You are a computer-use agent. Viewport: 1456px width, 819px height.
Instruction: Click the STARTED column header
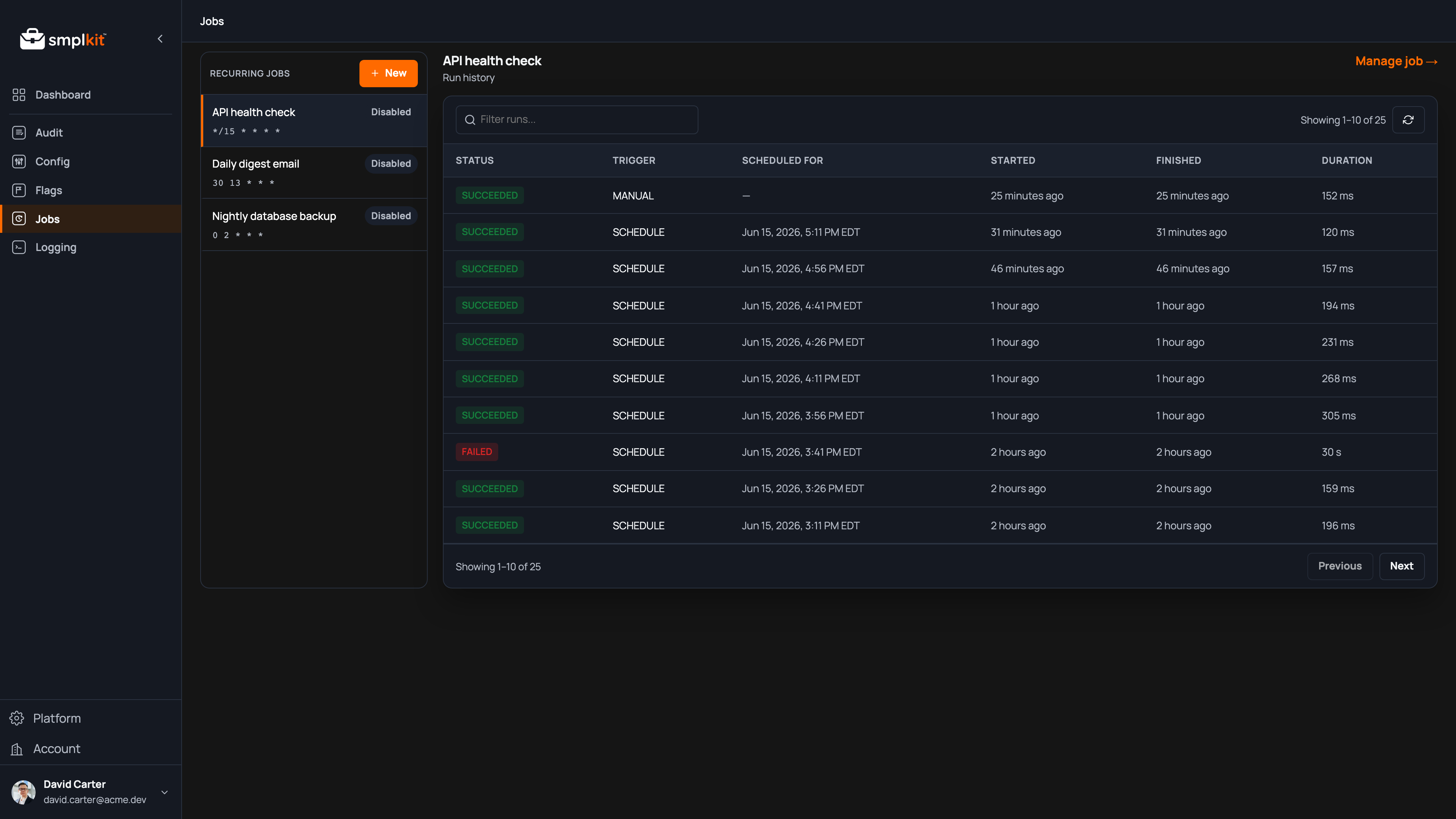pyautogui.click(x=1012, y=160)
